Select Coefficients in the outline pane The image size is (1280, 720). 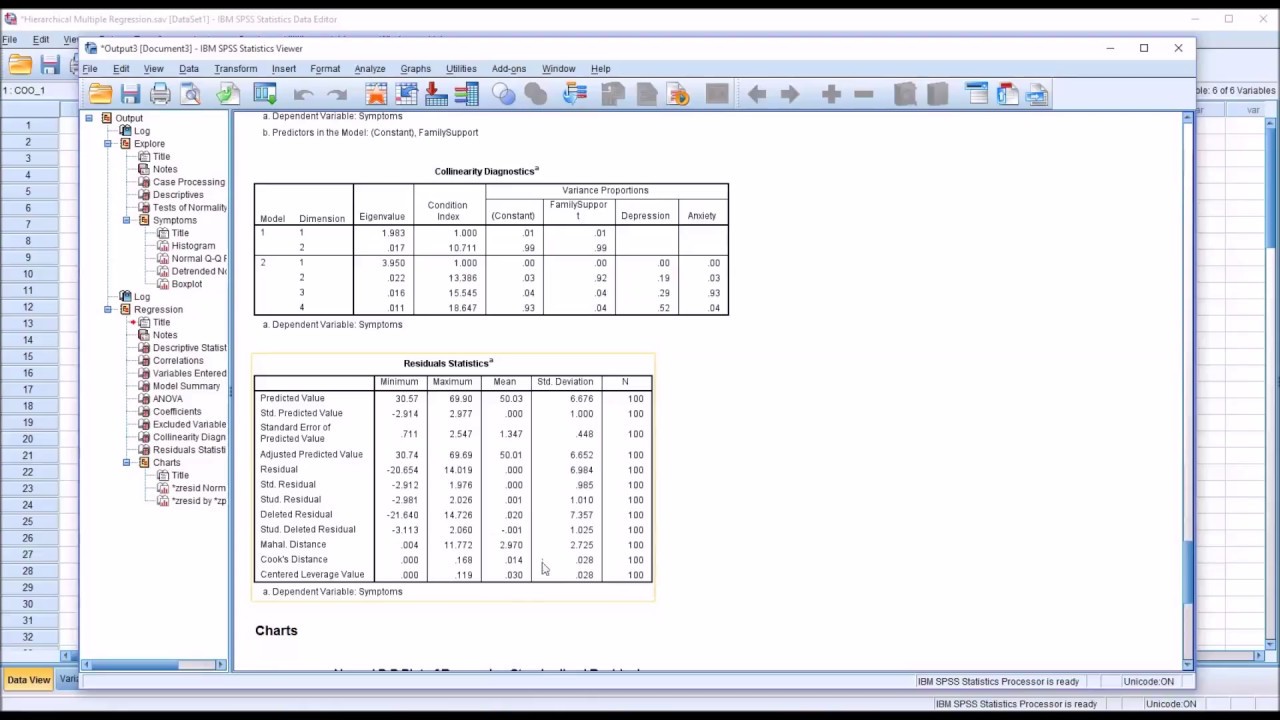coord(177,412)
